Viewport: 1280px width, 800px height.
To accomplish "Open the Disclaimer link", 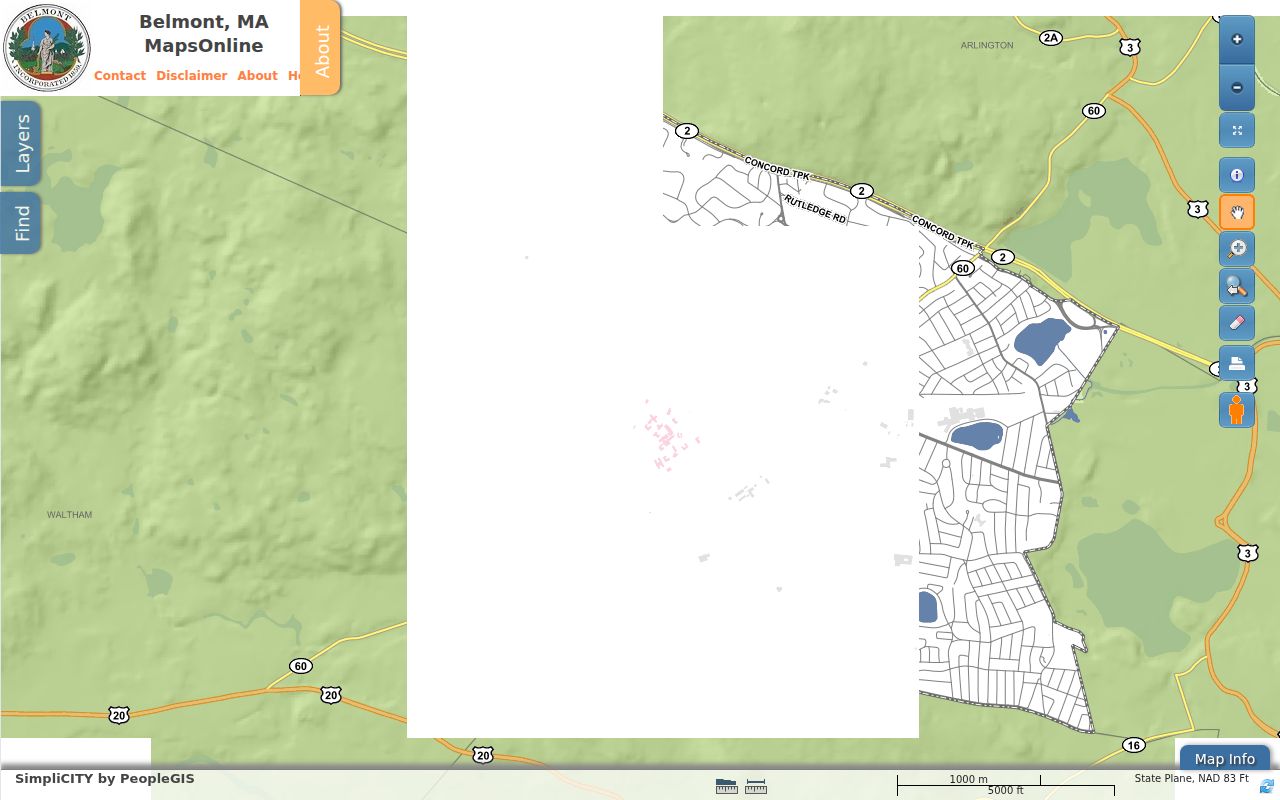I will [x=191, y=75].
